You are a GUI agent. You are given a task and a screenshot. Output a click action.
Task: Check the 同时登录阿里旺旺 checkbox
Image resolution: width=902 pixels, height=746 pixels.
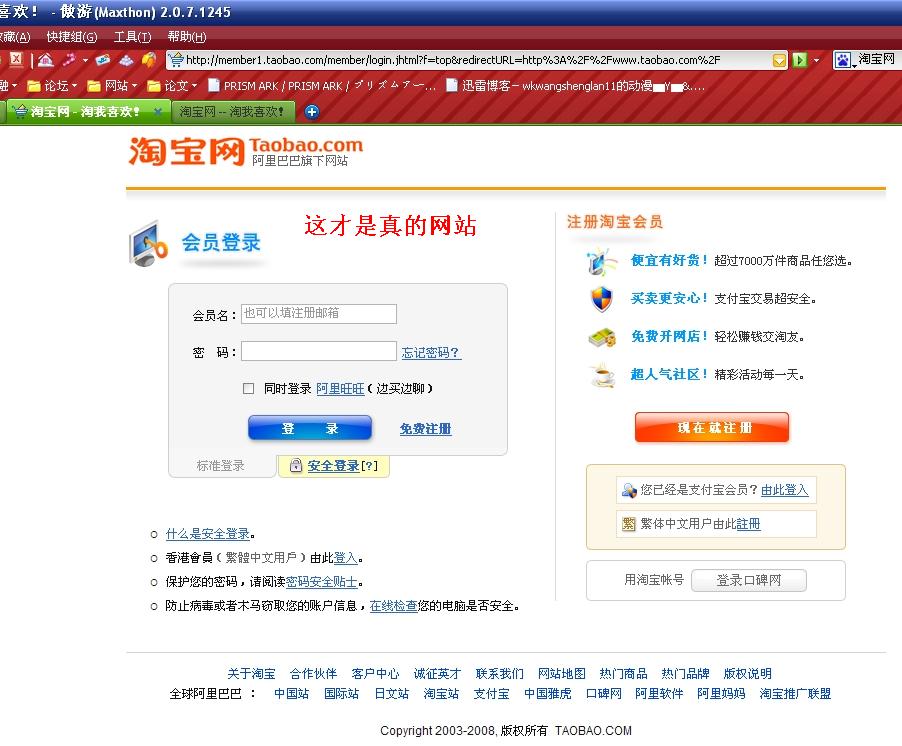click(249, 389)
